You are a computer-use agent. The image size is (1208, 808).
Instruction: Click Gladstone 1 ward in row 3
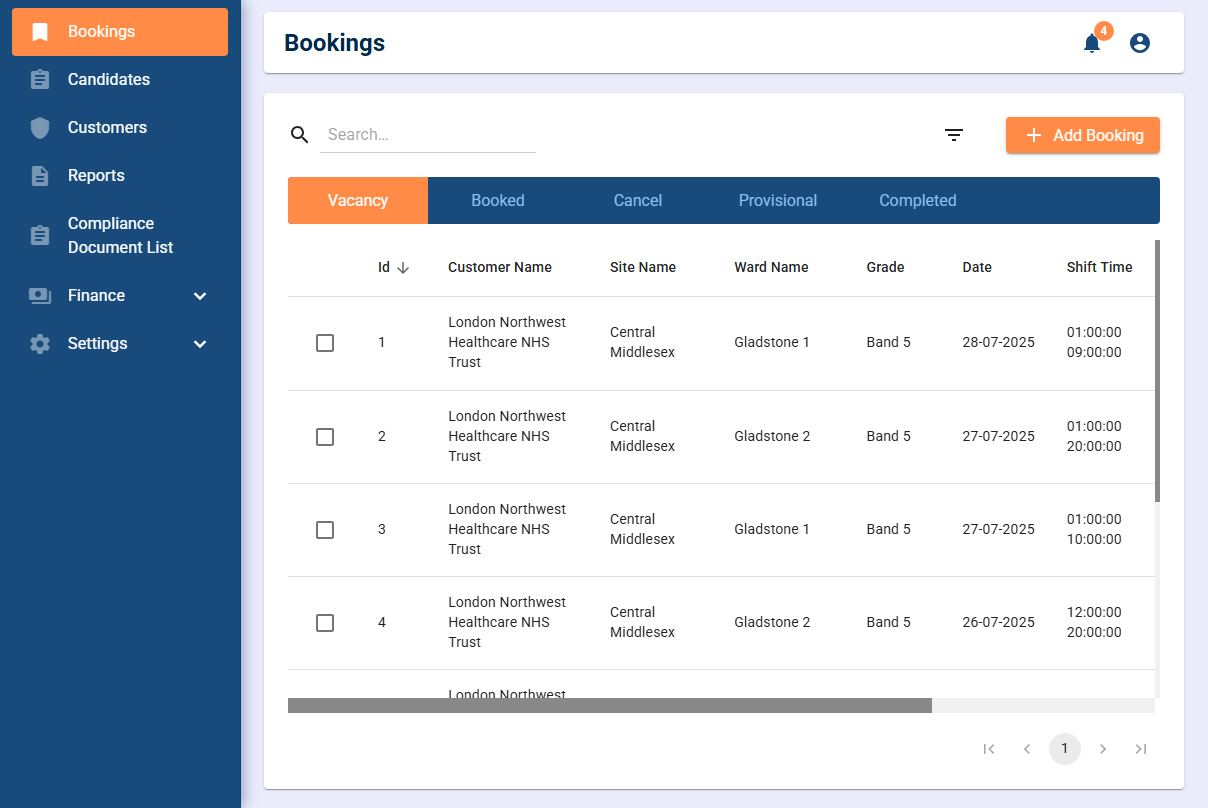pos(772,529)
